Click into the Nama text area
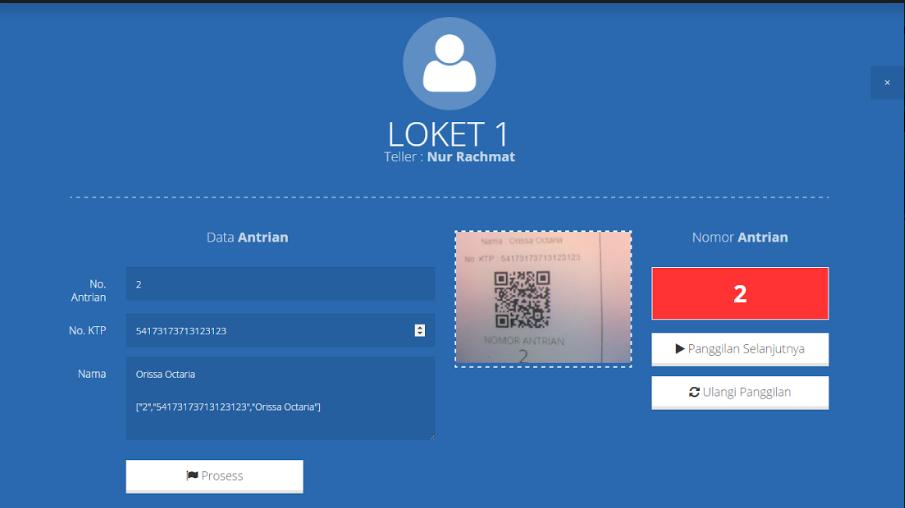Viewport: 905px width, 508px height. pyautogui.click(x=281, y=398)
